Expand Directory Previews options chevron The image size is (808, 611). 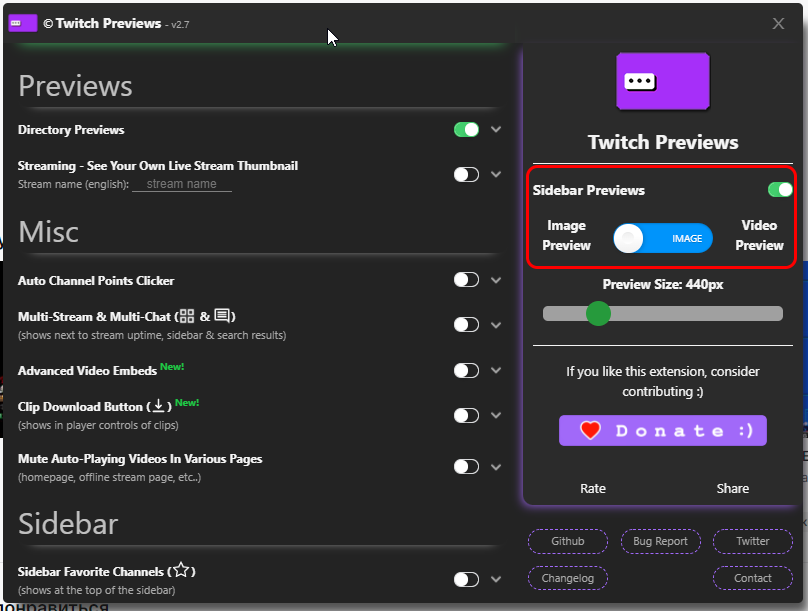click(x=496, y=129)
